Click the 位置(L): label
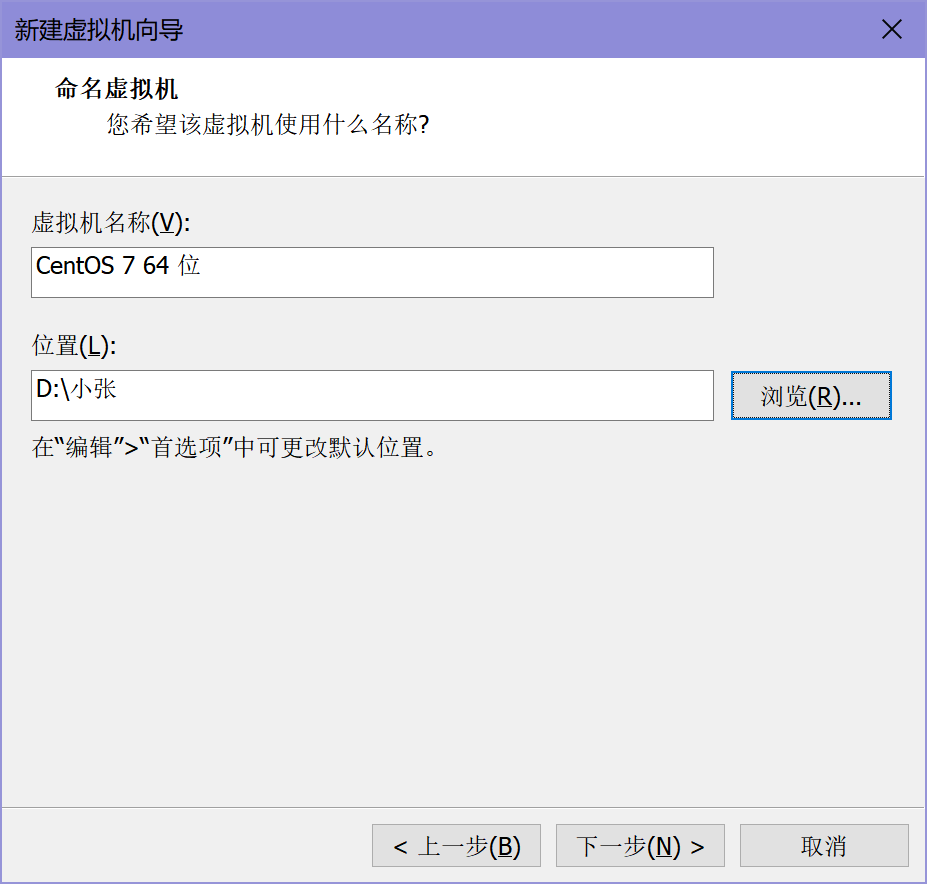 click(x=73, y=345)
